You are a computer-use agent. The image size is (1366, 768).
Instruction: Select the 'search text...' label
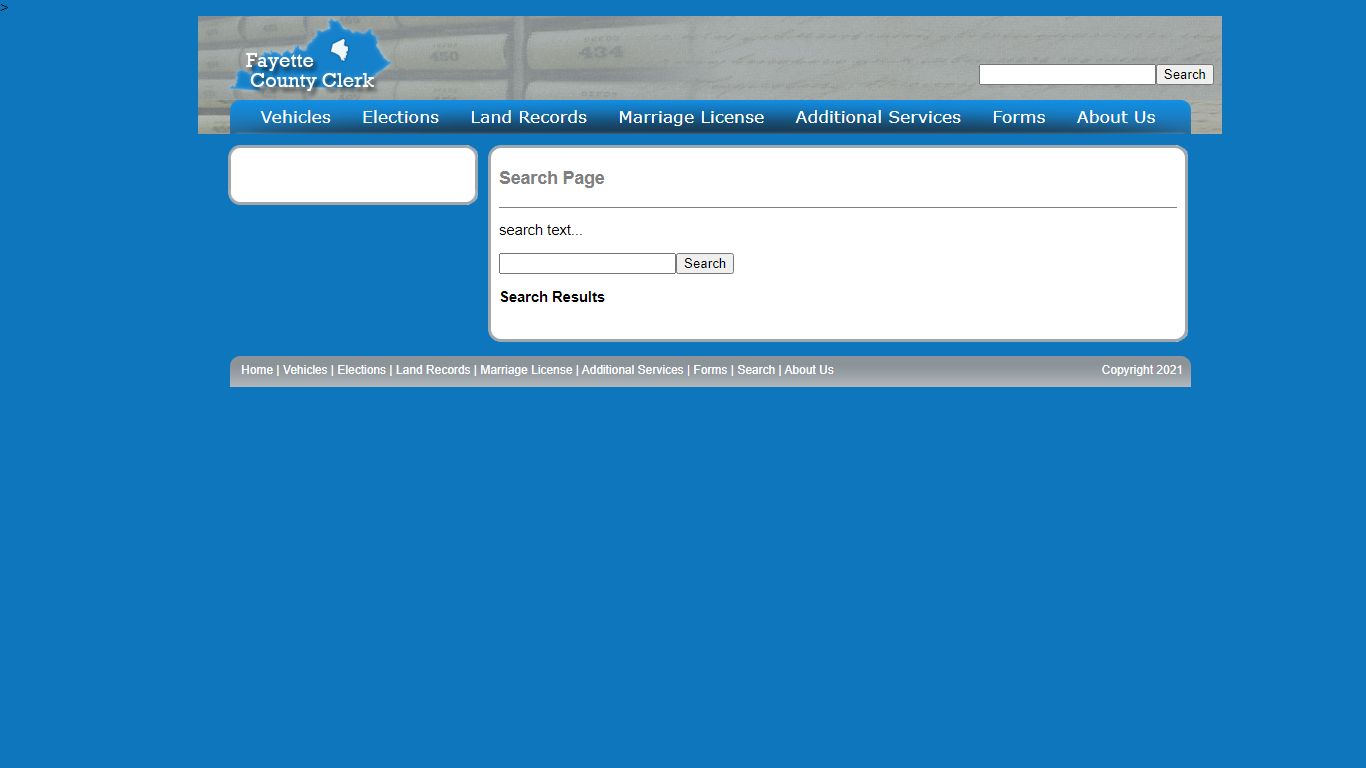coord(541,230)
